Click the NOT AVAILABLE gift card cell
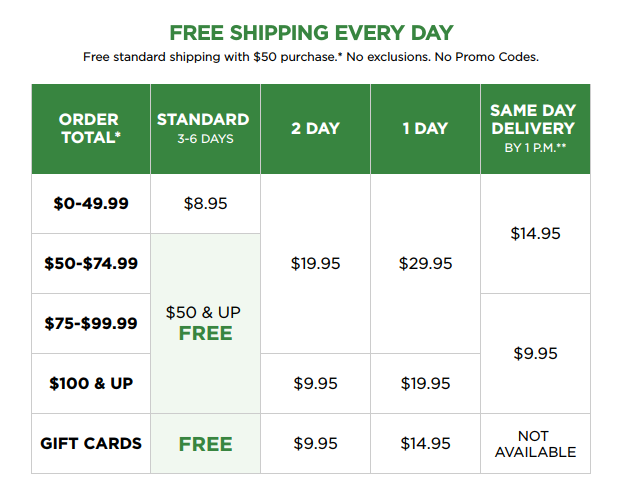Viewport: 619px width, 494px height. [535, 443]
